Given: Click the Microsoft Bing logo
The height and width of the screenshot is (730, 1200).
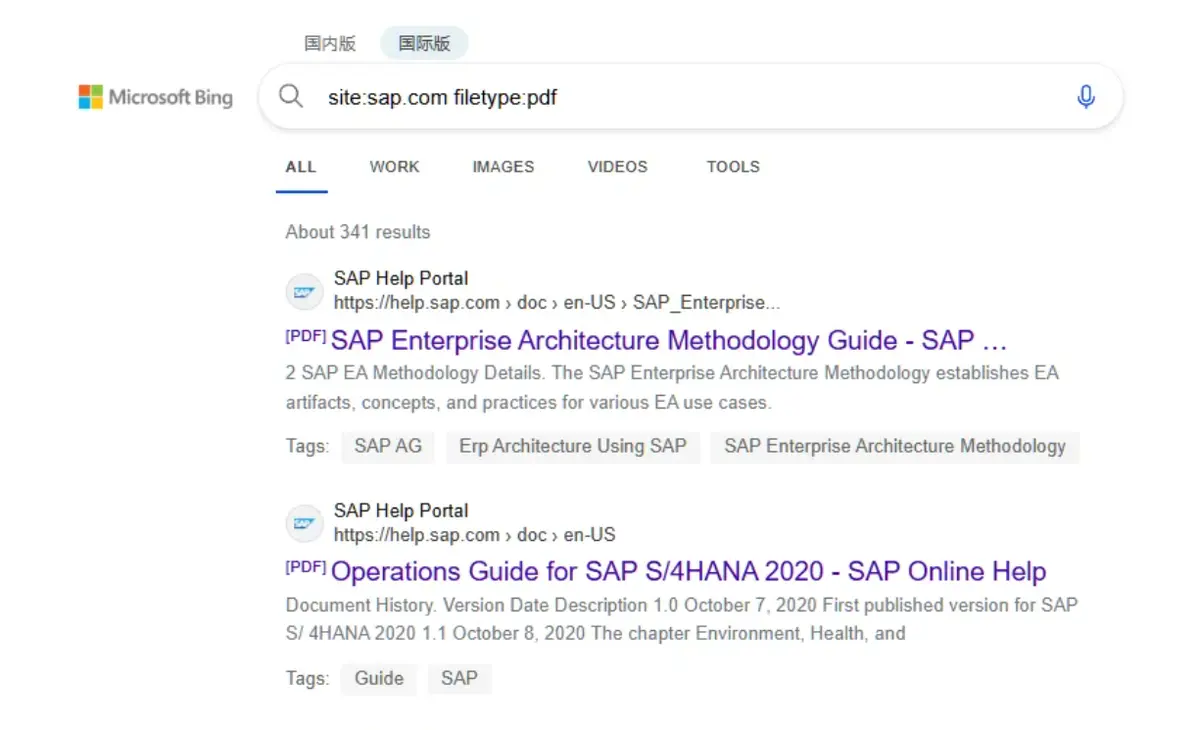Looking at the screenshot, I should point(156,97).
